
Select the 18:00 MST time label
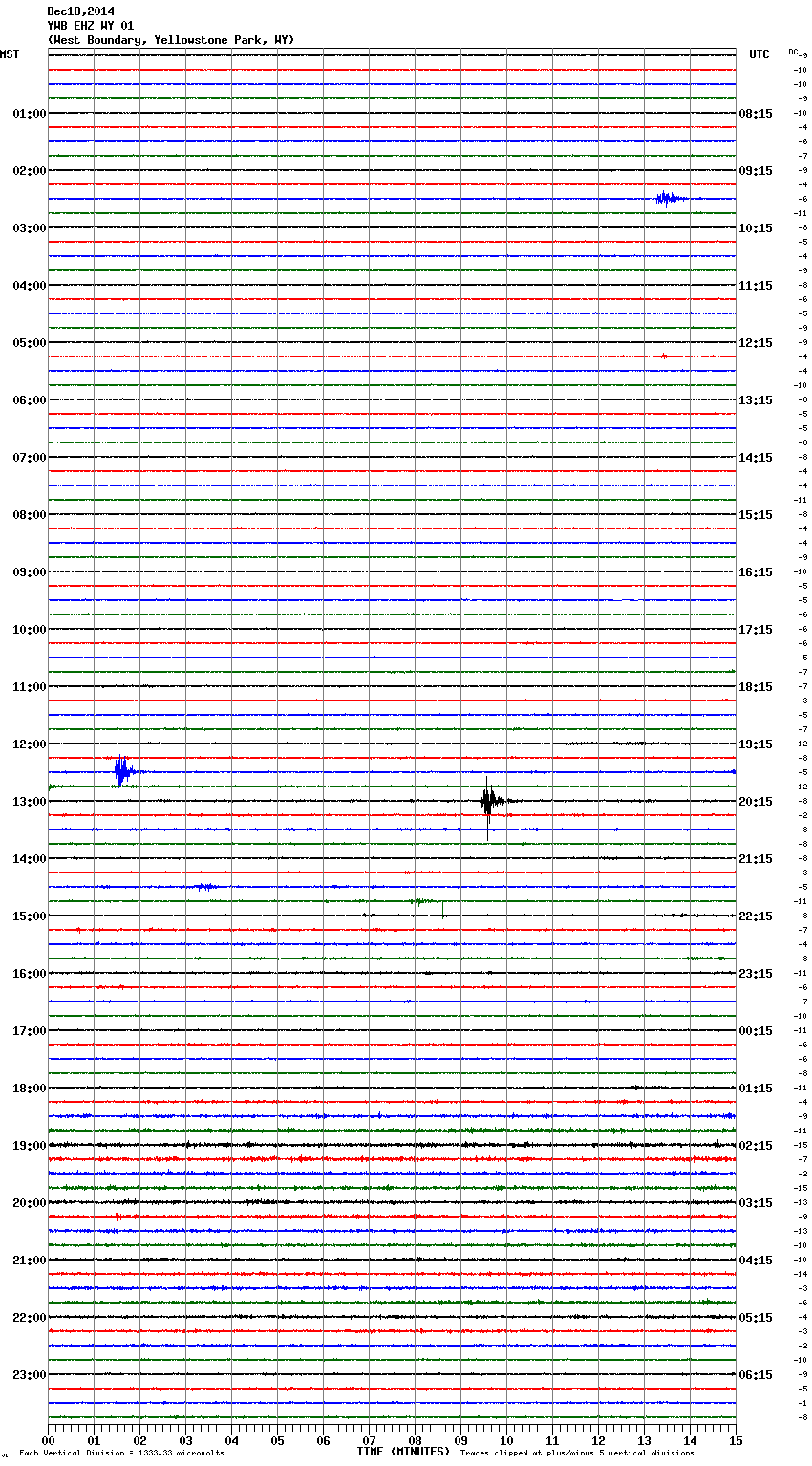(x=29, y=1089)
